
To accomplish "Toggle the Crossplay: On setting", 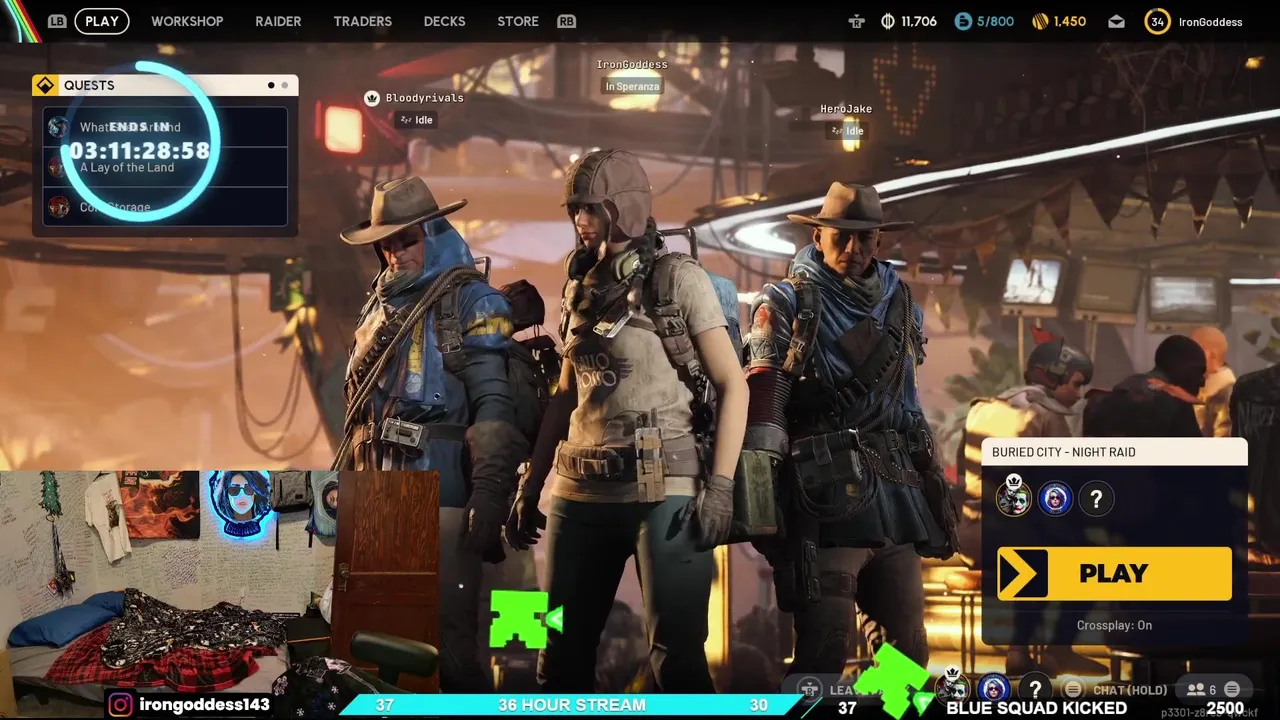I will (1114, 626).
